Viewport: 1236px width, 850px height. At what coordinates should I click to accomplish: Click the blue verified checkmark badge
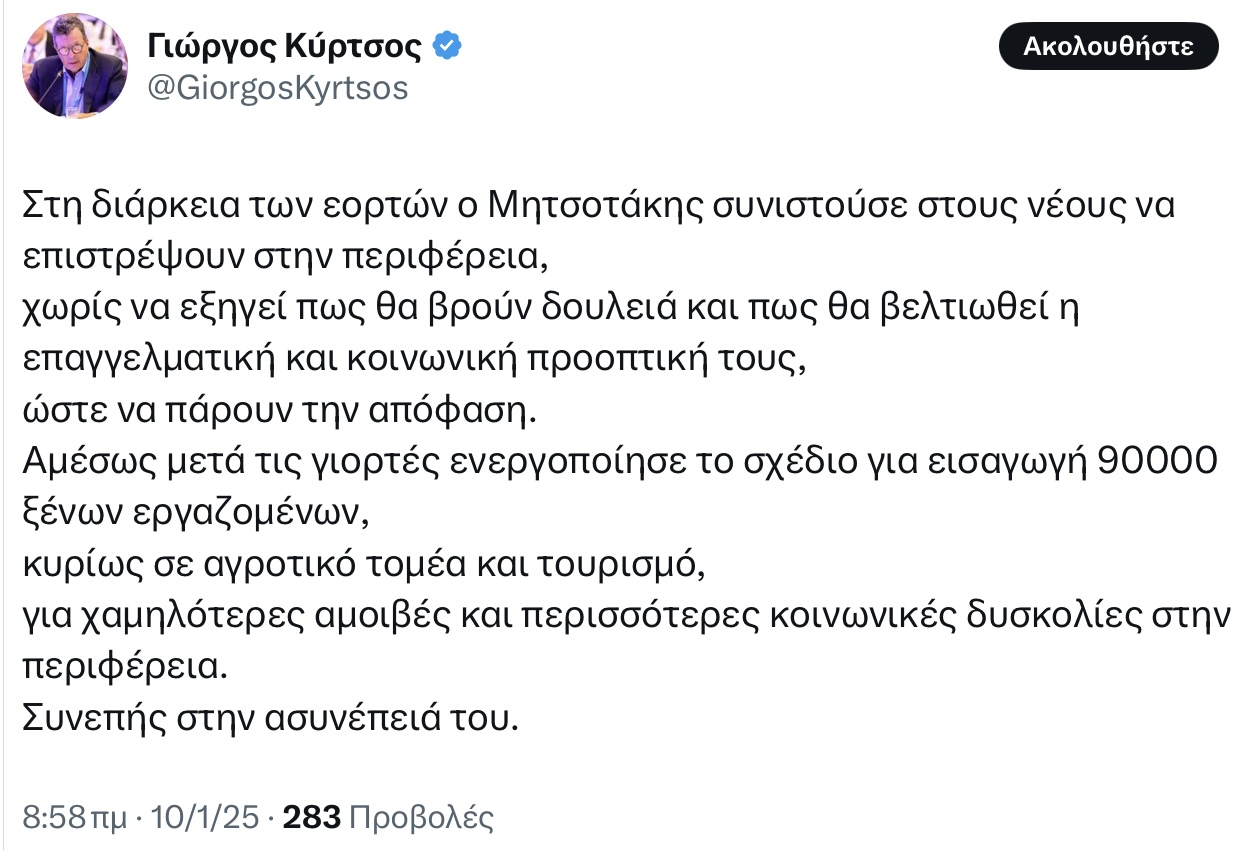coord(446,46)
